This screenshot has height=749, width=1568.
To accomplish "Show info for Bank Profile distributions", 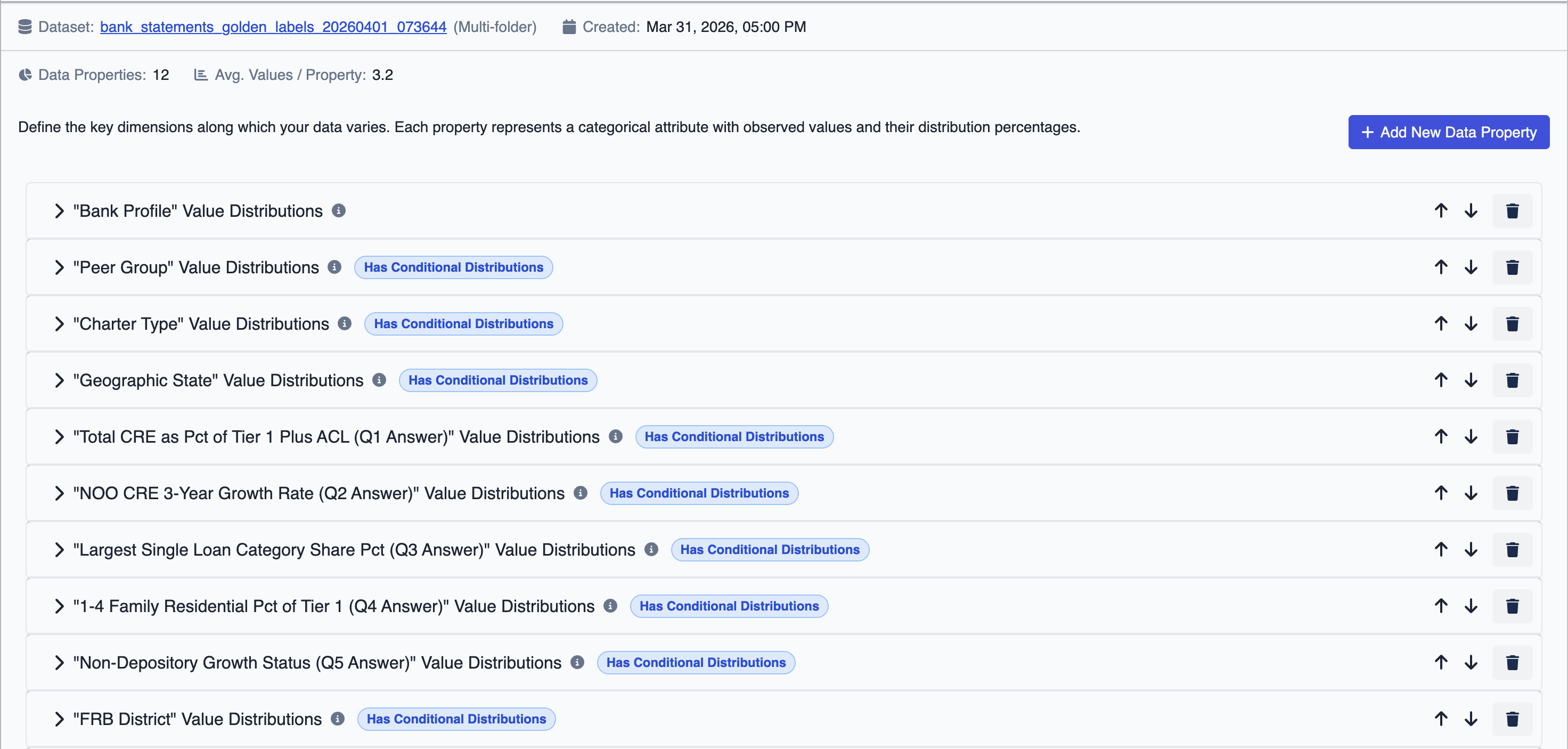I will 339,211.
